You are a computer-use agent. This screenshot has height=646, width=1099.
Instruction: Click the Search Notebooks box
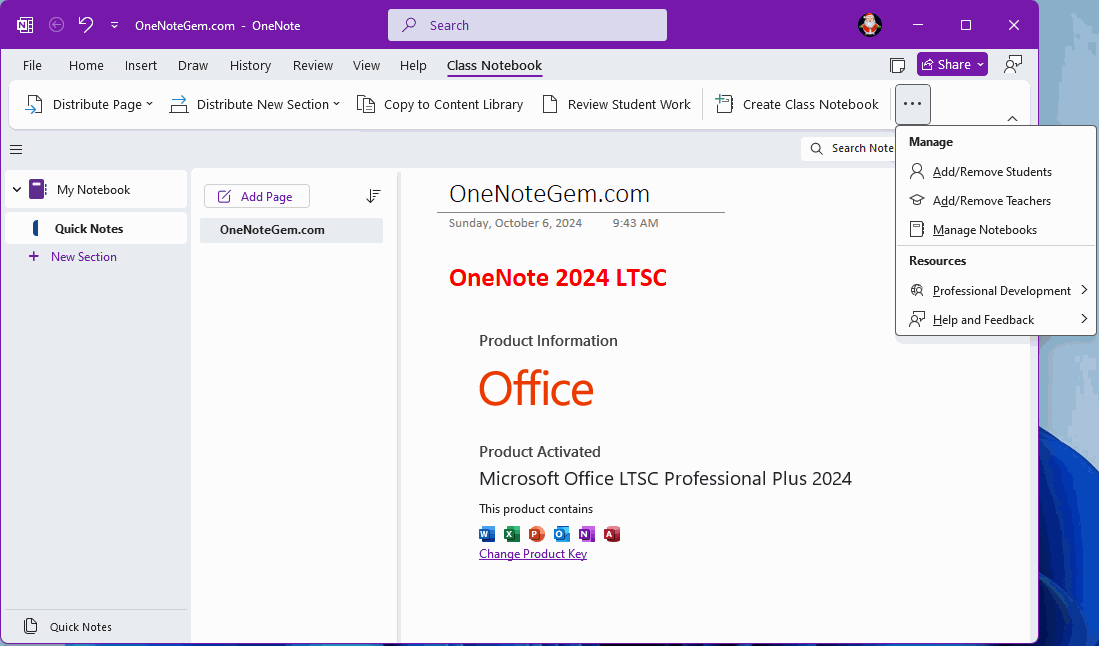[x=849, y=149]
